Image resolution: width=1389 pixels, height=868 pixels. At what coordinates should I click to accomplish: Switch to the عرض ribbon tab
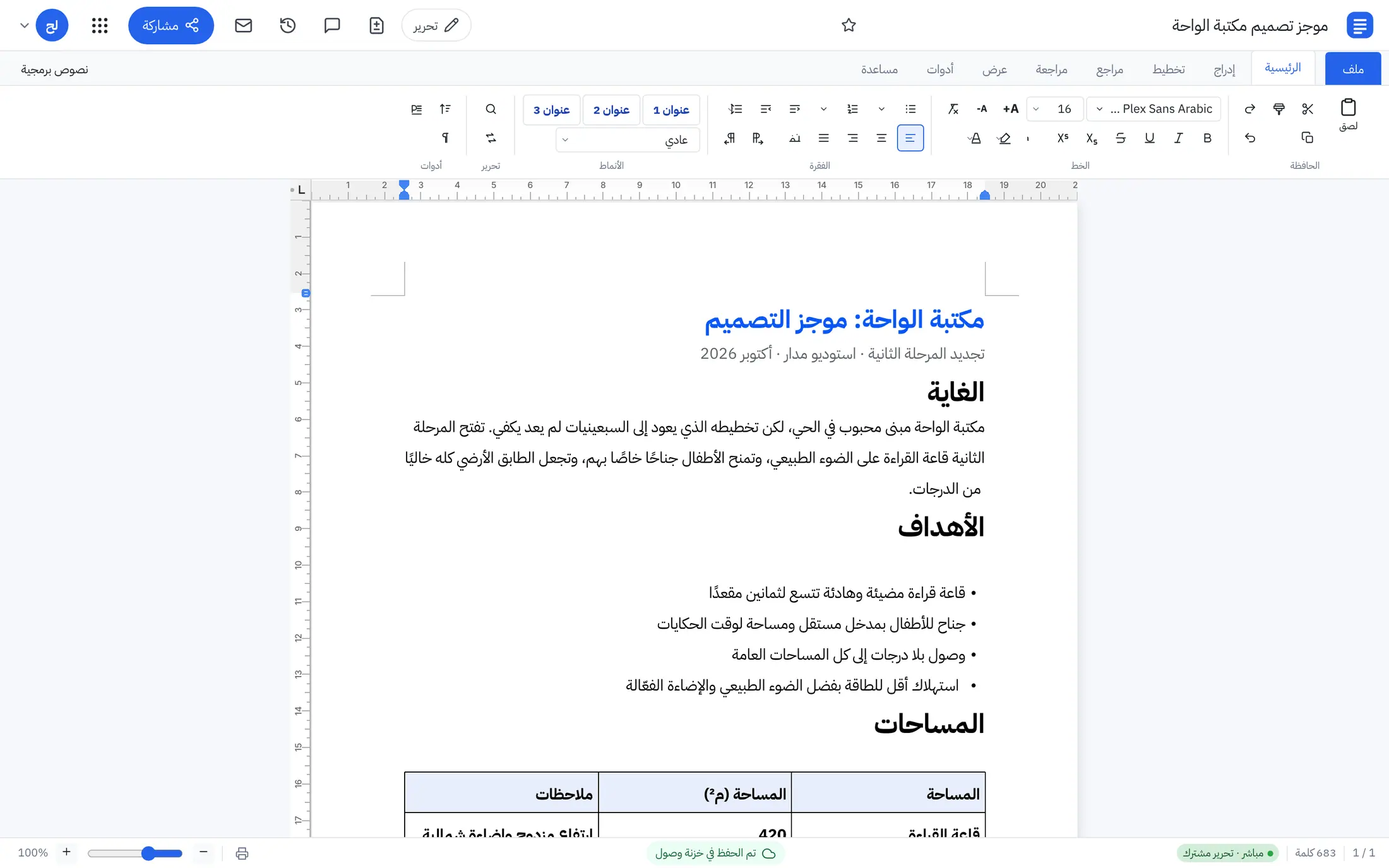pyautogui.click(x=994, y=69)
